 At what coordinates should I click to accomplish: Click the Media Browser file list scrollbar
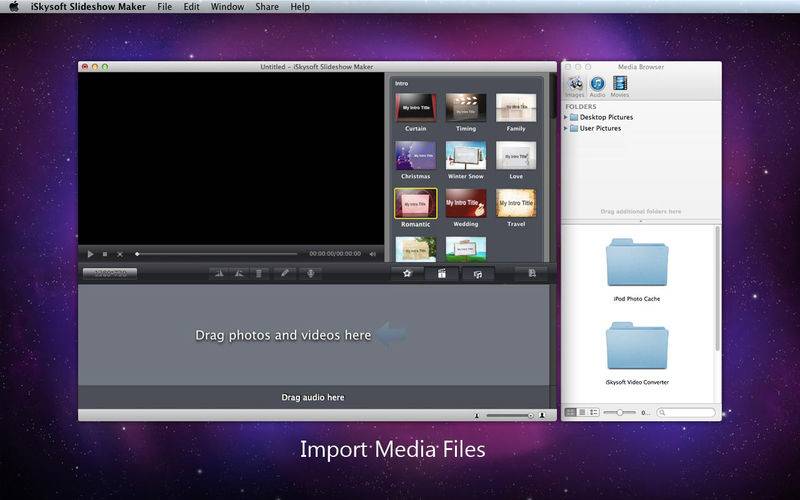[x=717, y=288]
